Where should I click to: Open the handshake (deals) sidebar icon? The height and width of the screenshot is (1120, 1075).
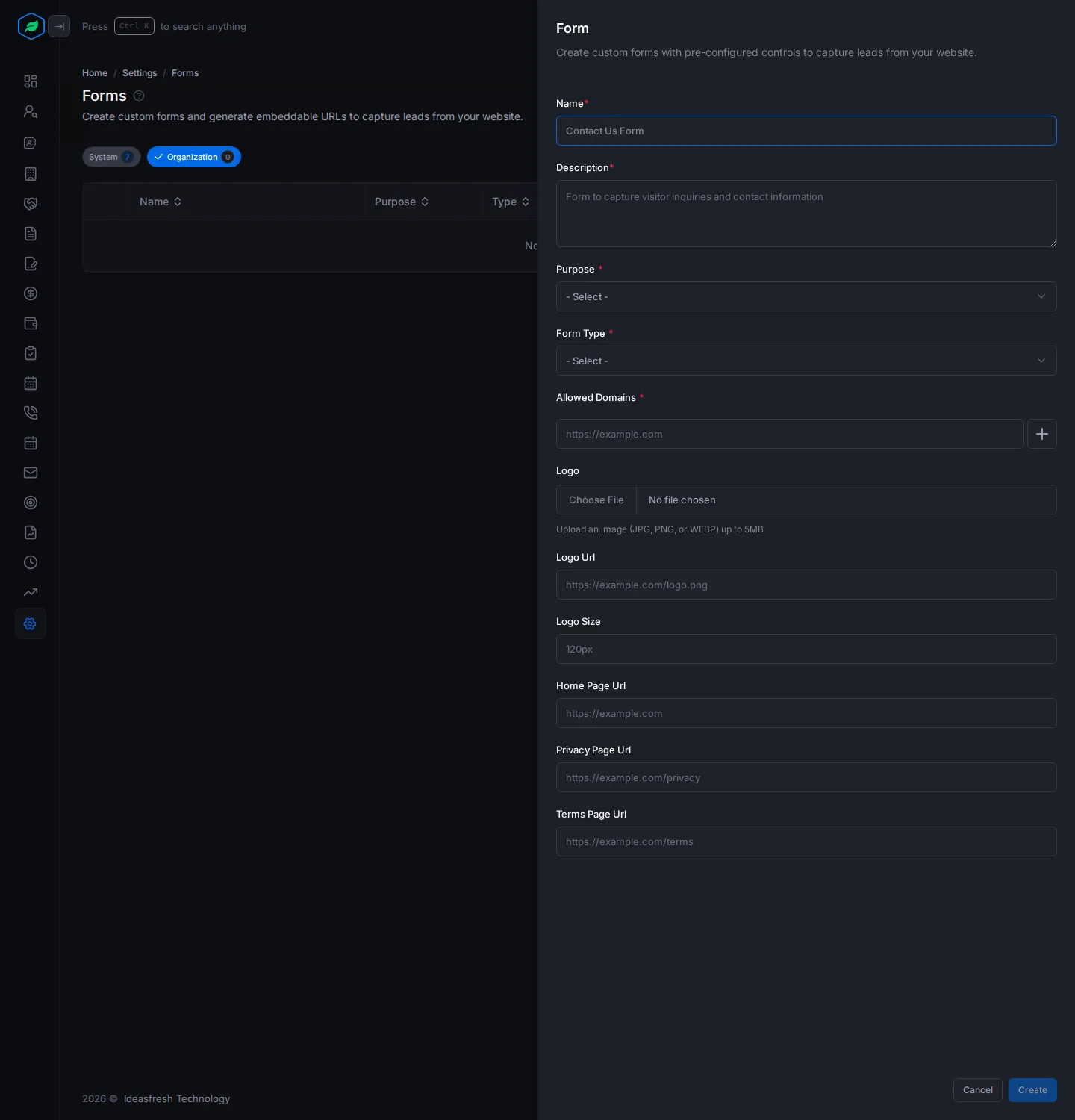pyautogui.click(x=31, y=204)
